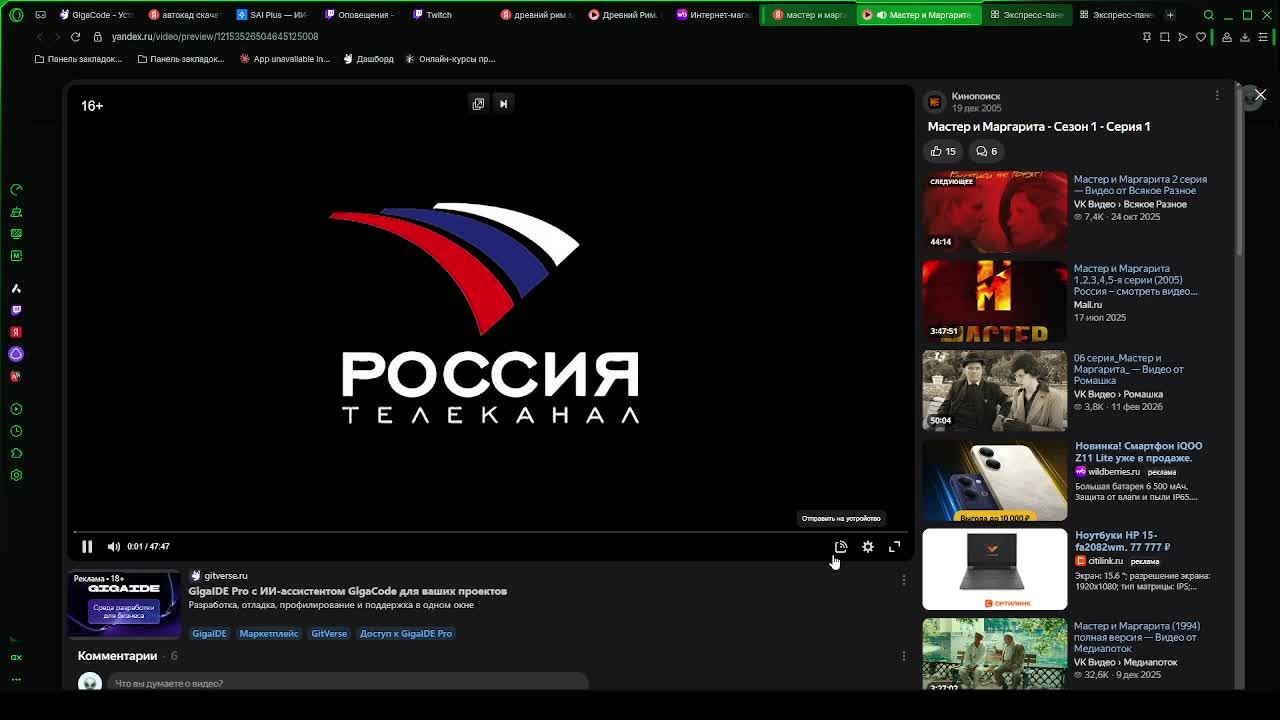
Task: Open the 6 comments button
Action: tap(986, 151)
